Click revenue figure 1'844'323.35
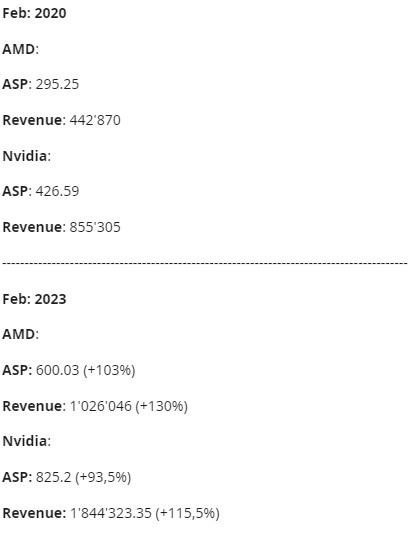Viewport: 413px width, 534px height. tap(111, 513)
